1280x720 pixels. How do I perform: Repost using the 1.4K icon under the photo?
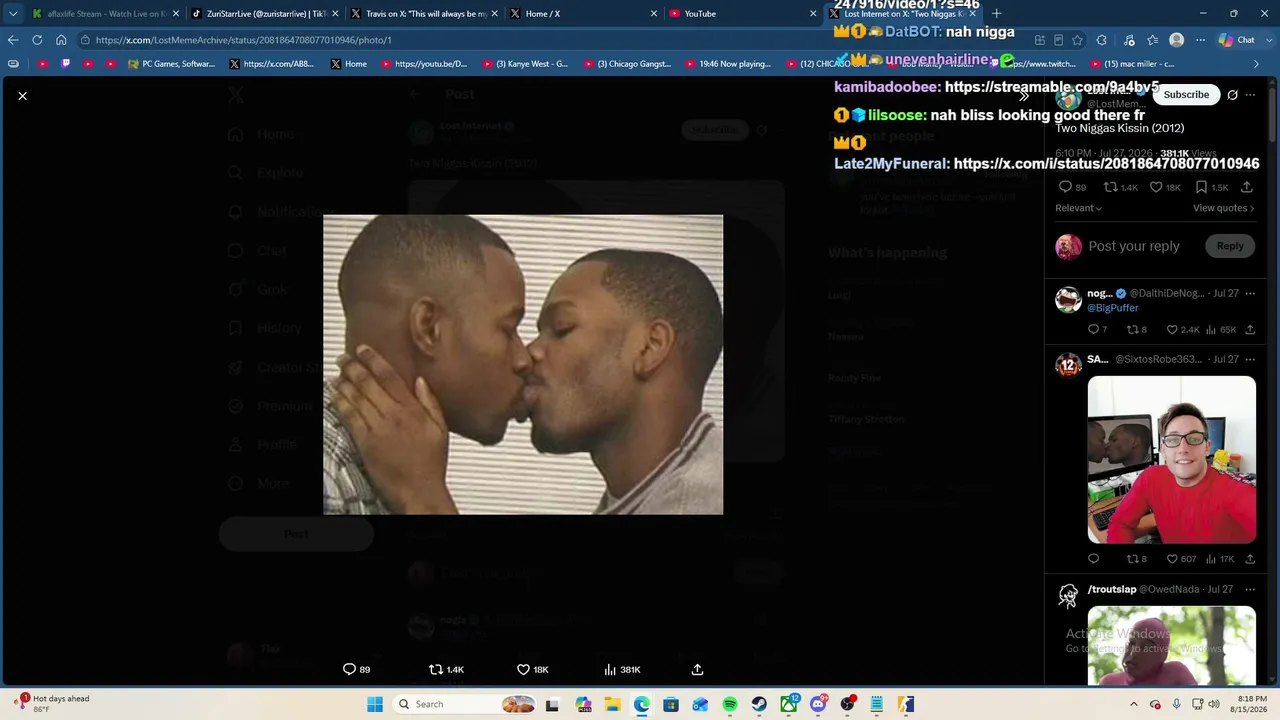[435, 669]
